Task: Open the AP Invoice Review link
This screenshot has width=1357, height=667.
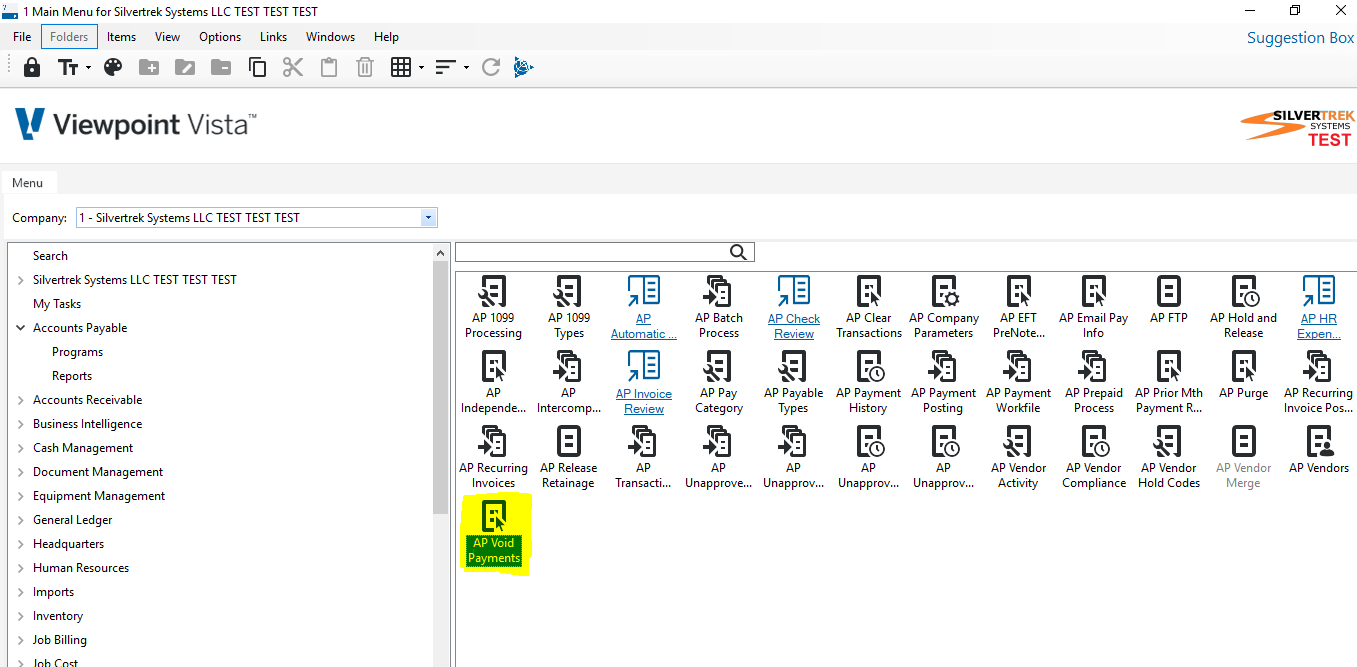Action: click(644, 384)
